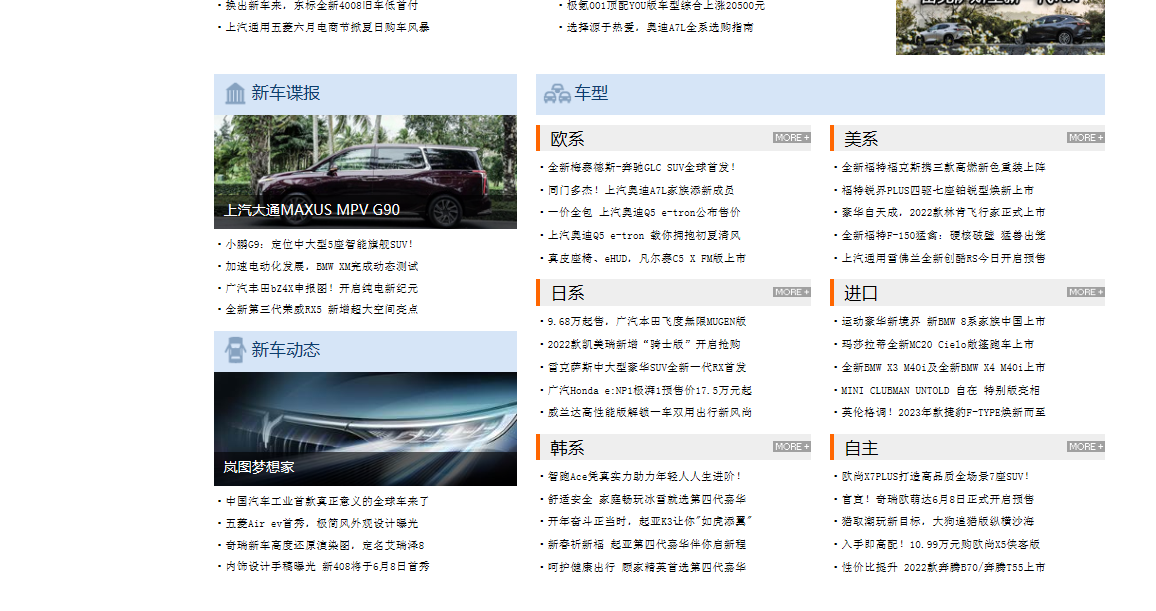Open article 小鹏G9：定位中大型5座智能旗舰SUV
1156x611 pixels.
[319, 244]
